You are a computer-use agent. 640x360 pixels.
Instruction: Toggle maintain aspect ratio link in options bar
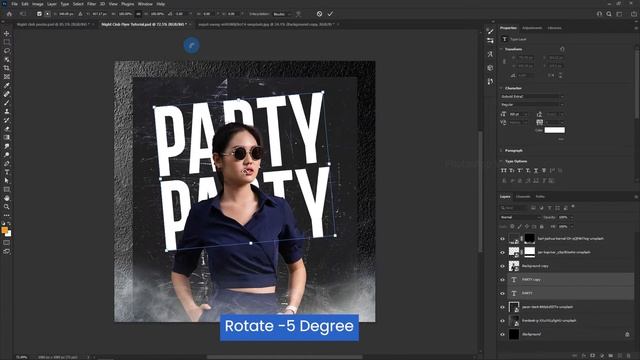click(x=138, y=14)
